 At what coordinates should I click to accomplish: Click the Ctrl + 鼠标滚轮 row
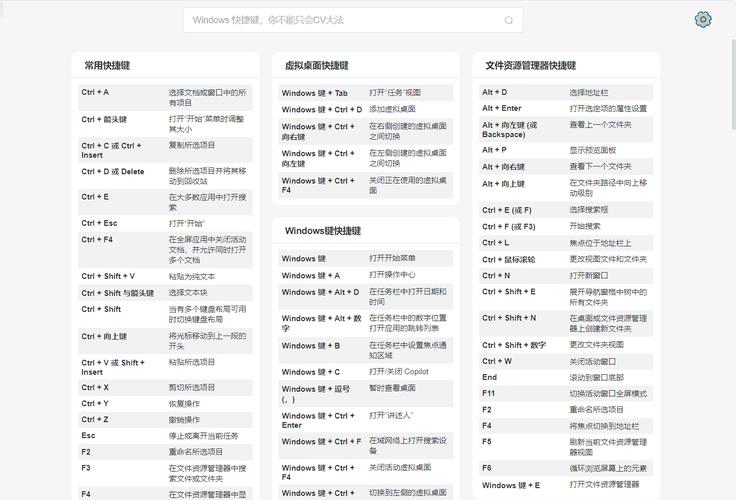[566, 259]
